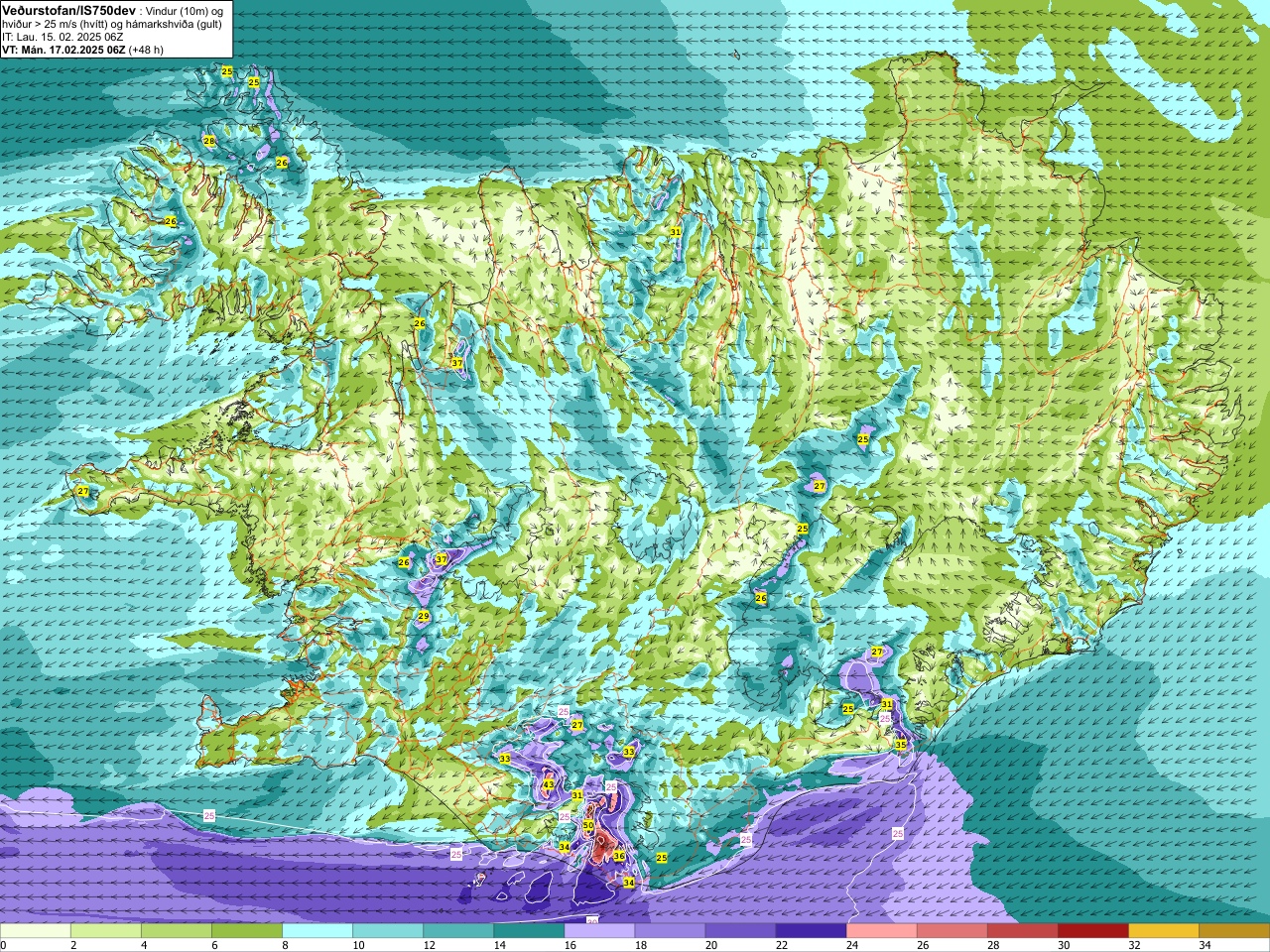
Task: Click the 22–24 m/s deep indigo legend swatch
Action: coord(811,931)
